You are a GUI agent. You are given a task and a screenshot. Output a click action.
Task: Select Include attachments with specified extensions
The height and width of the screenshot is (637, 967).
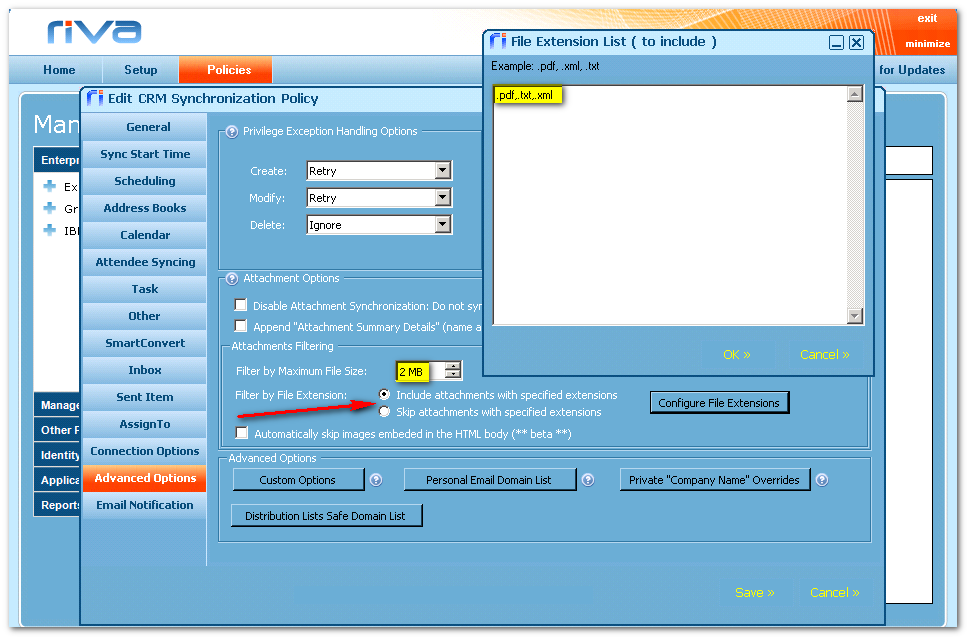(384, 394)
